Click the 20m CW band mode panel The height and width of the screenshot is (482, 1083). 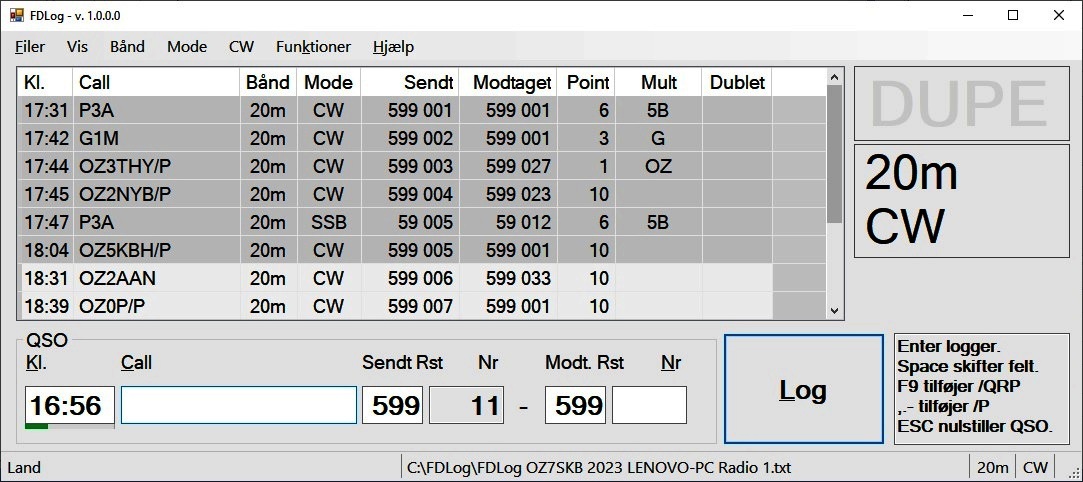(961, 200)
